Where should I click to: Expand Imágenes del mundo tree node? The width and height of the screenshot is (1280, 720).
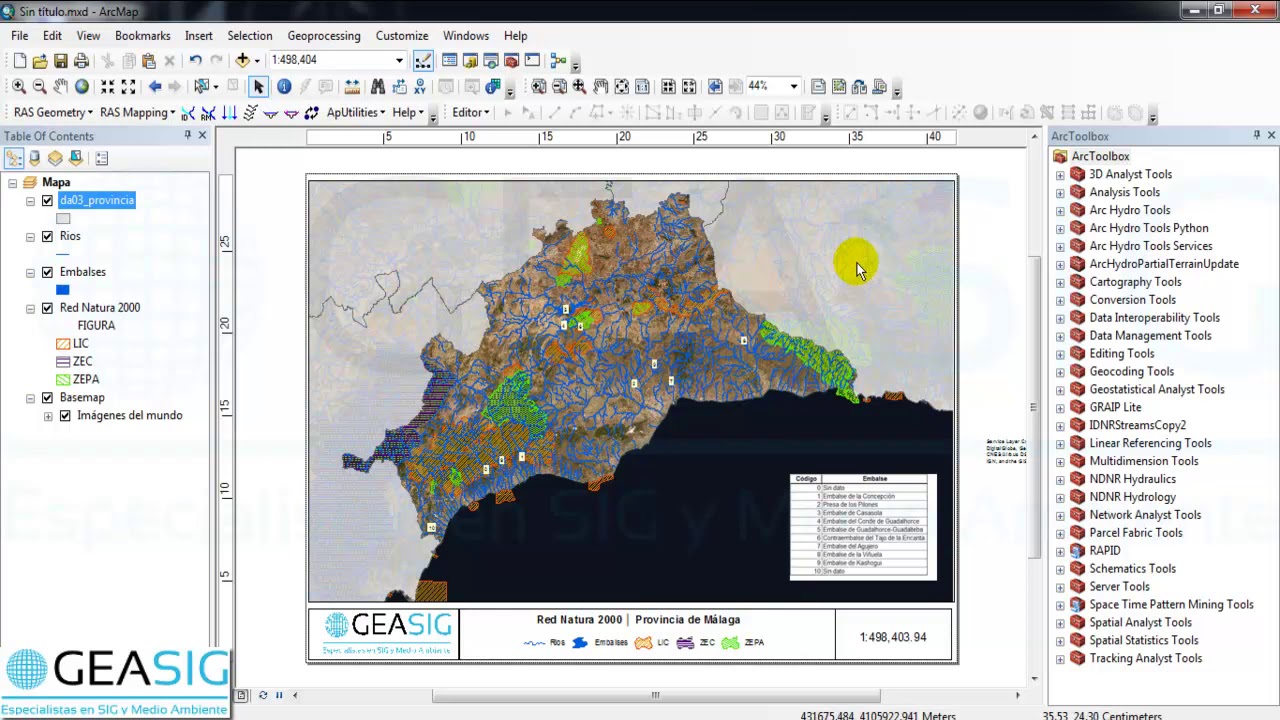(48, 416)
